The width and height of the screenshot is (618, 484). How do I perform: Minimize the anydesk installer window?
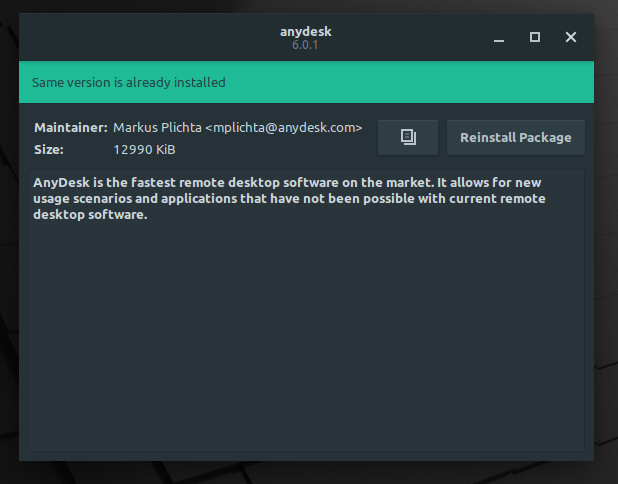[x=499, y=37]
